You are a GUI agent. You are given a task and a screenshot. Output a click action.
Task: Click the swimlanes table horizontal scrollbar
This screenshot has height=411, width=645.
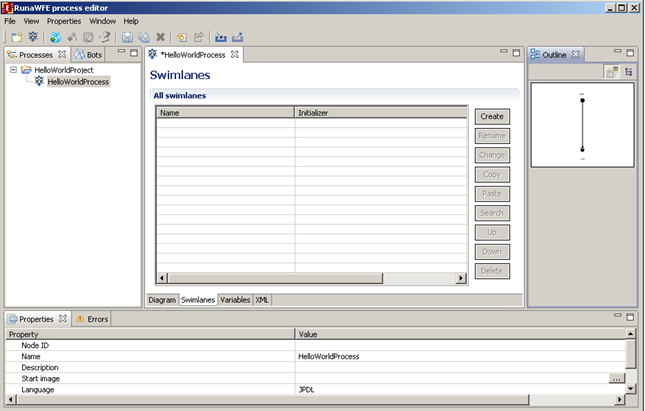(x=311, y=278)
